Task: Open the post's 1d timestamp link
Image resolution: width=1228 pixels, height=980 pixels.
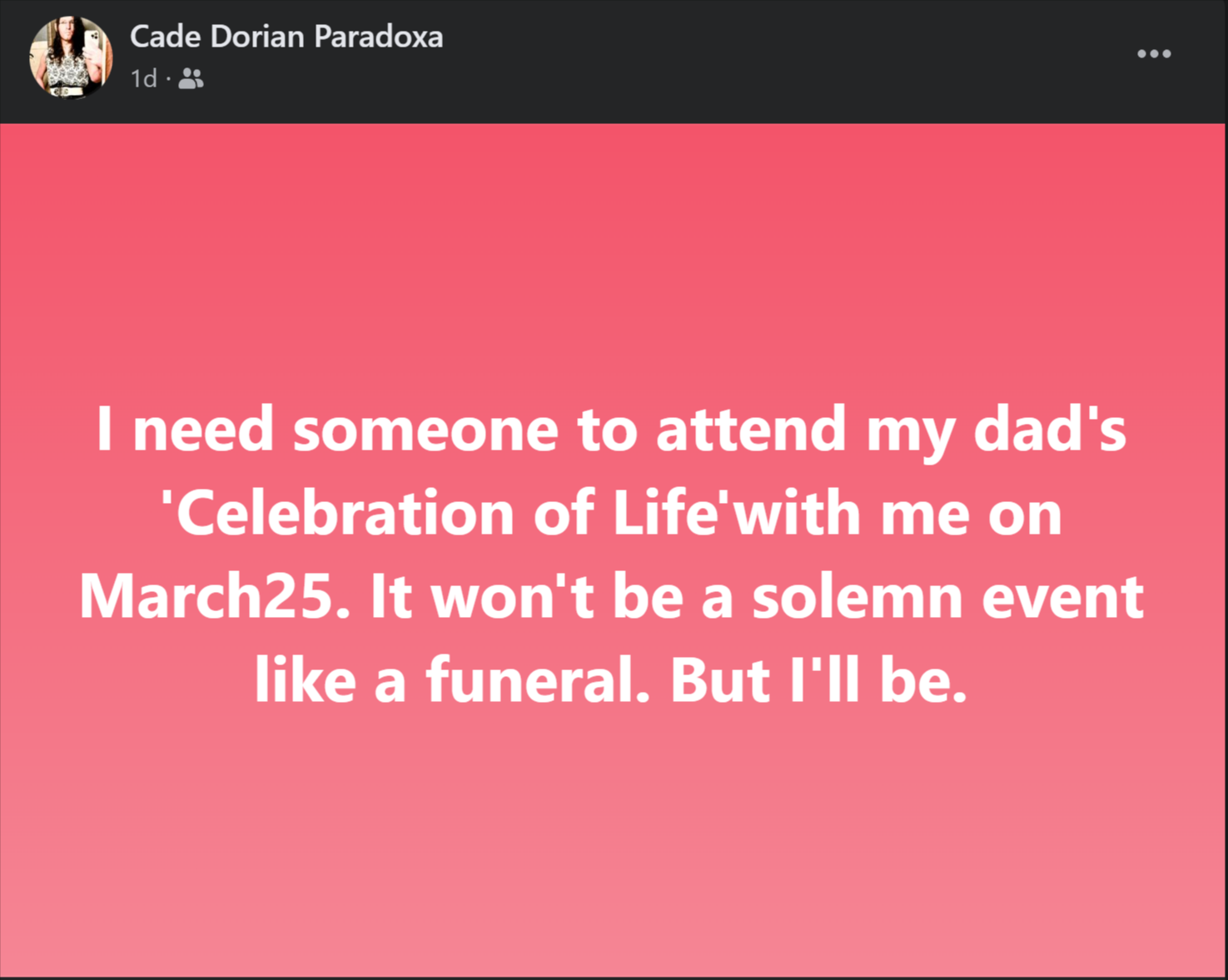Action: click(143, 79)
